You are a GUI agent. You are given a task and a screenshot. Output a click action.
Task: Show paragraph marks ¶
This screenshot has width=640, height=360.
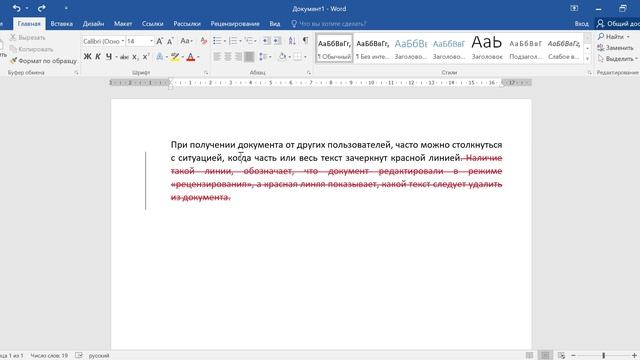tap(305, 40)
